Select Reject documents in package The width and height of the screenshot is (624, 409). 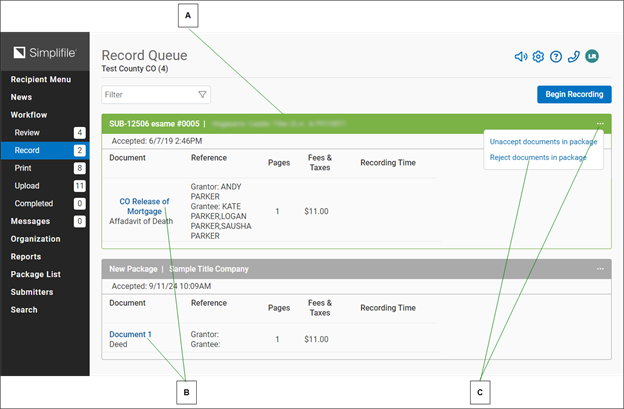pos(538,157)
